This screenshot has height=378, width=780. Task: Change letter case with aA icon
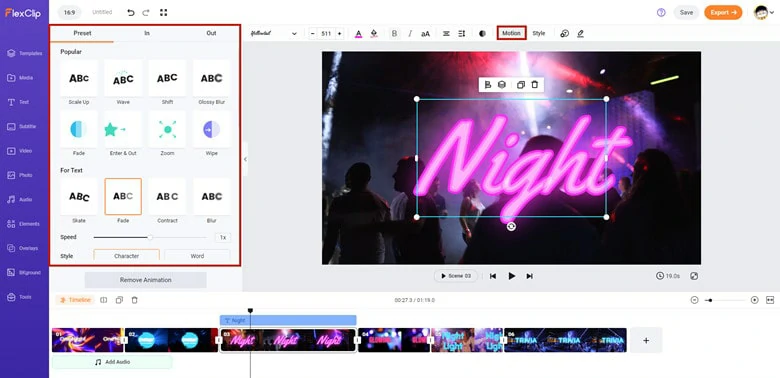point(425,34)
